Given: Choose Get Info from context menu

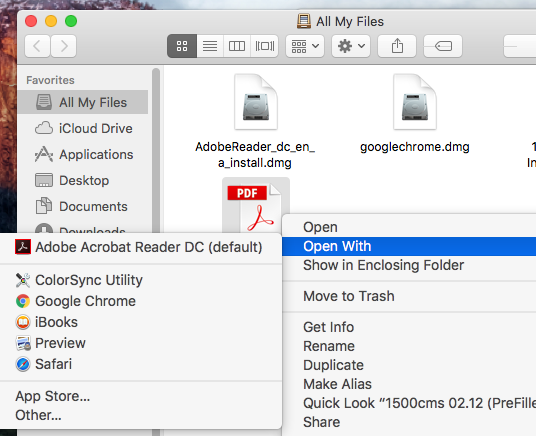Looking at the screenshot, I should coord(409,327).
